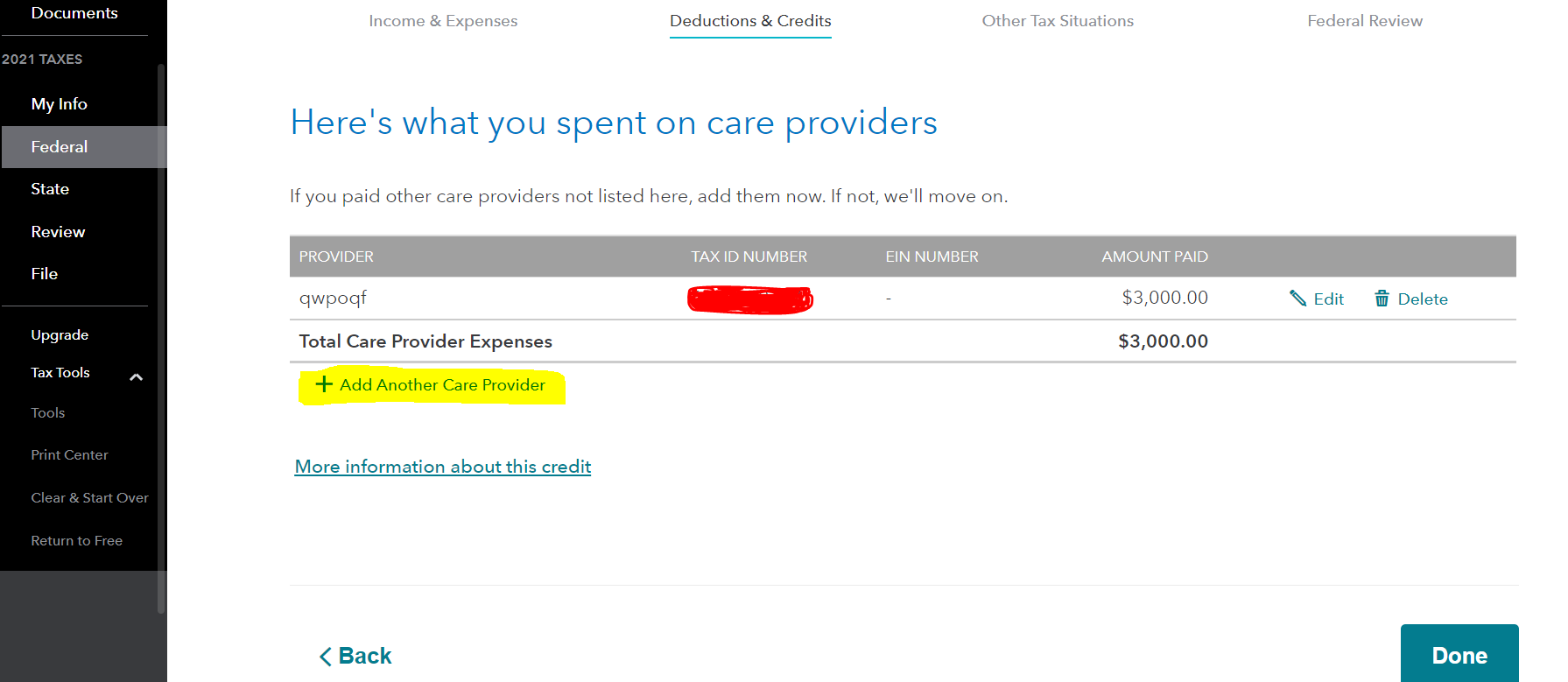1568x682 pixels.
Task: Click Upgrade in the sidebar
Action: (x=60, y=335)
